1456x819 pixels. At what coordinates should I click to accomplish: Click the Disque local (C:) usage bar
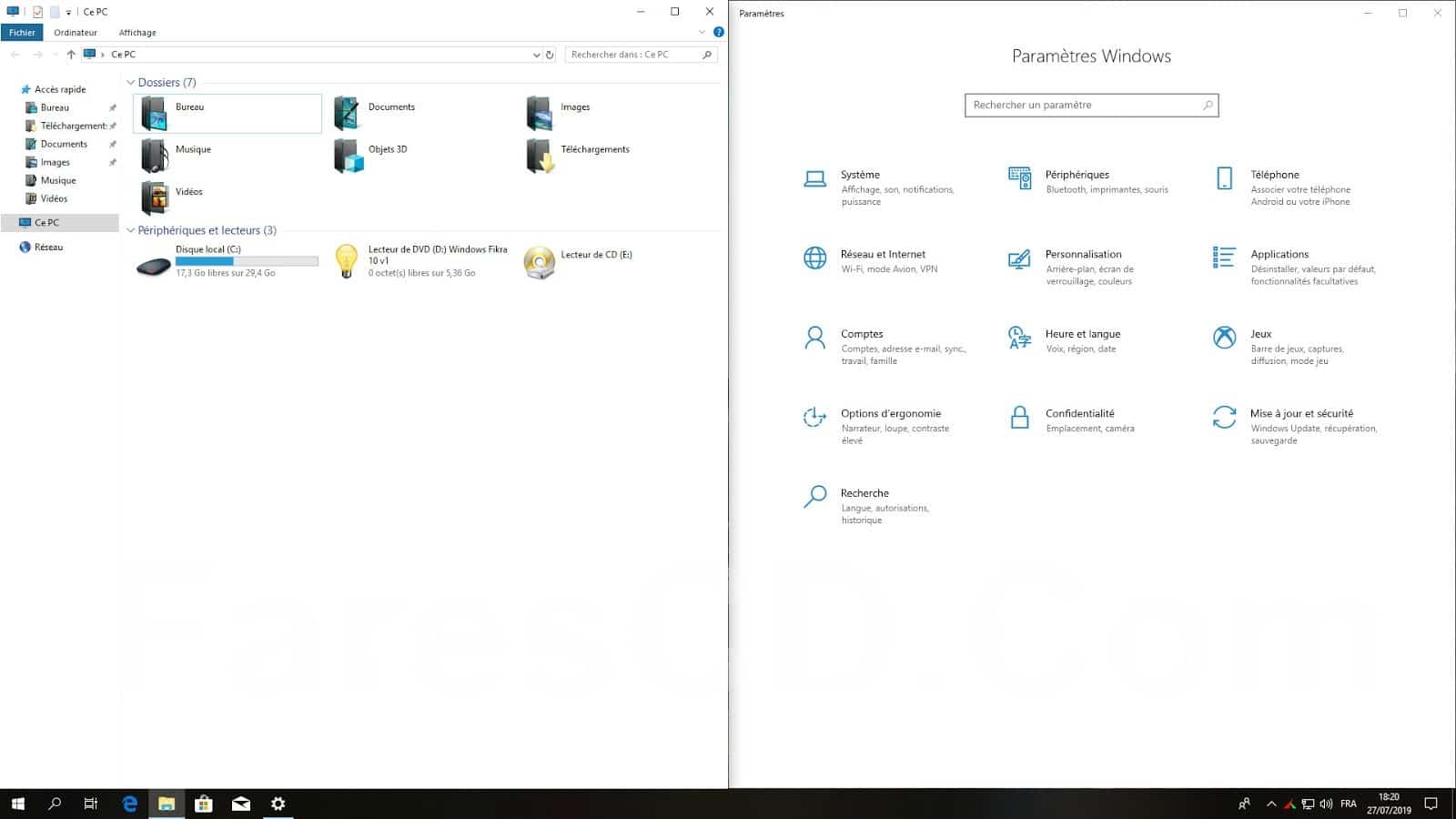(247, 261)
